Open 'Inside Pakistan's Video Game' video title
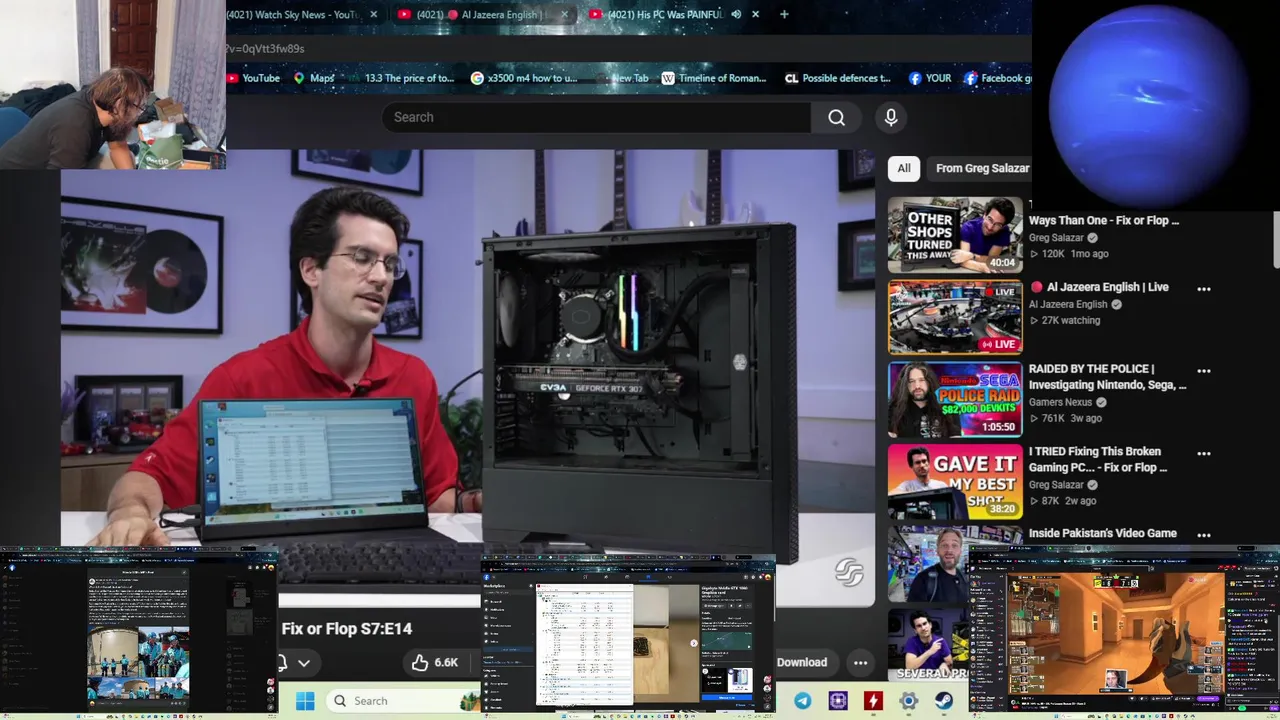 1103,533
